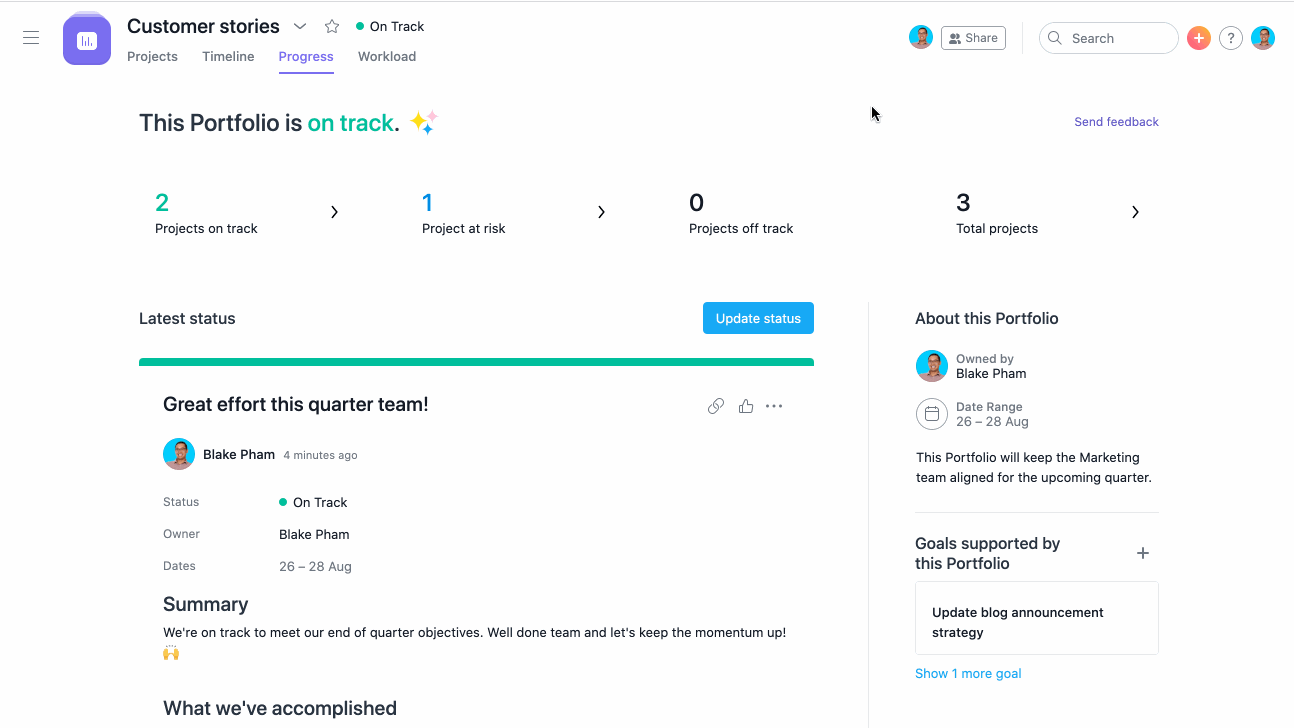Click the Date Range calendar icon

pyautogui.click(x=932, y=414)
